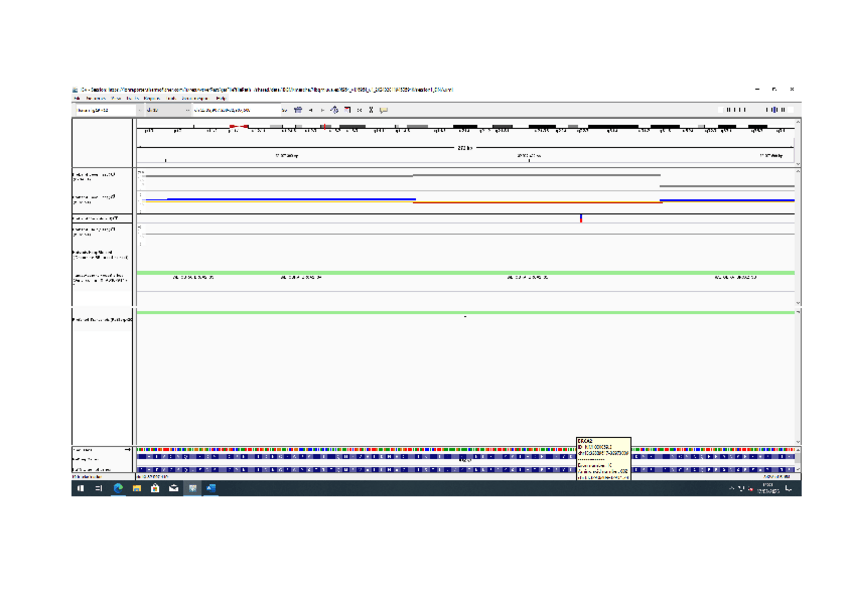Open the File menu
Screen dimensions: 848x599
point(76,98)
